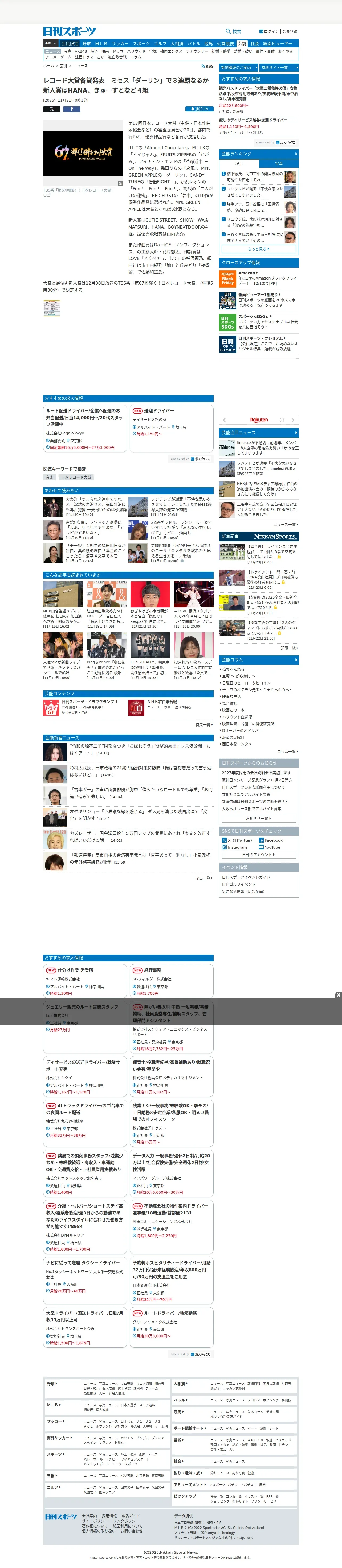Click 芸能 in the breadcrumb trail
The width and height of the screenshot is (342, 1568).
pos(63,66)
